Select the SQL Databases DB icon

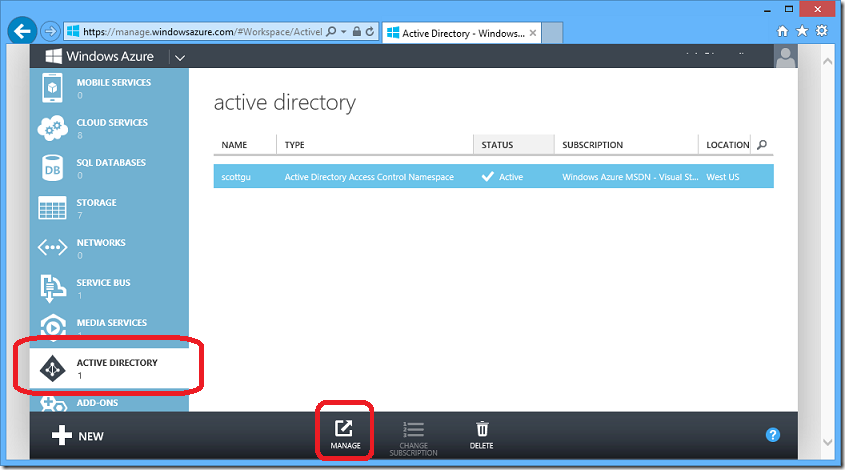[x=52, y=168]
